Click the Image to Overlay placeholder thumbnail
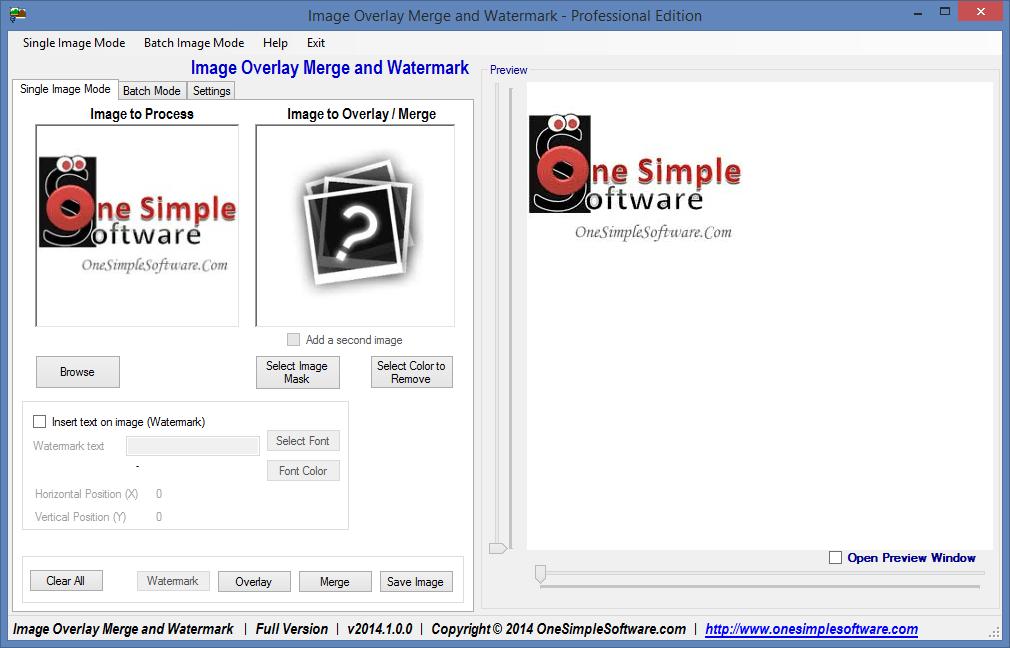This screenshot has height=648, width=1010. tap(355, 225)
